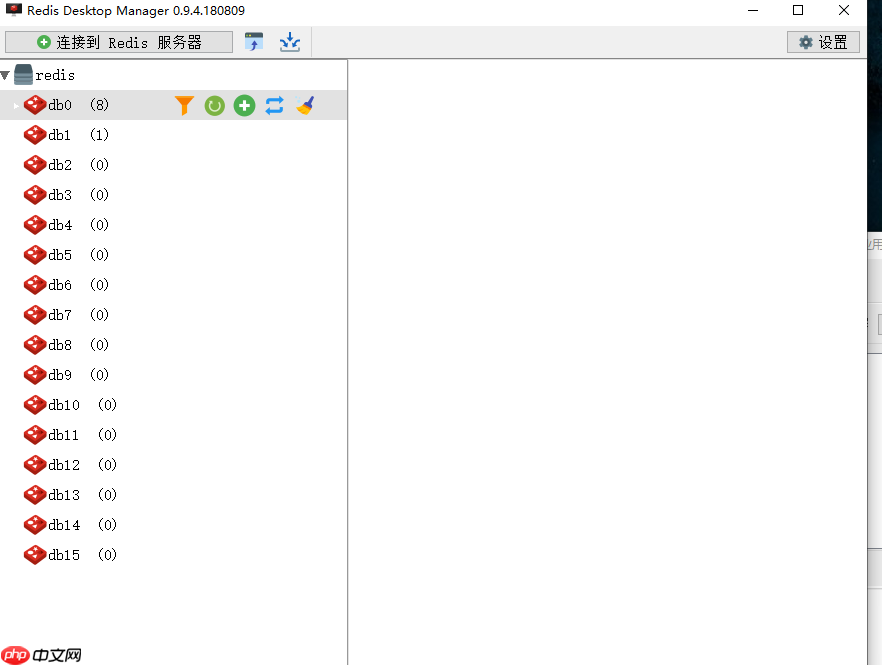Viewport: 882px width, 665px height.
Task: Collapse the redis connection tree
Action: click(x=5, y=75)
